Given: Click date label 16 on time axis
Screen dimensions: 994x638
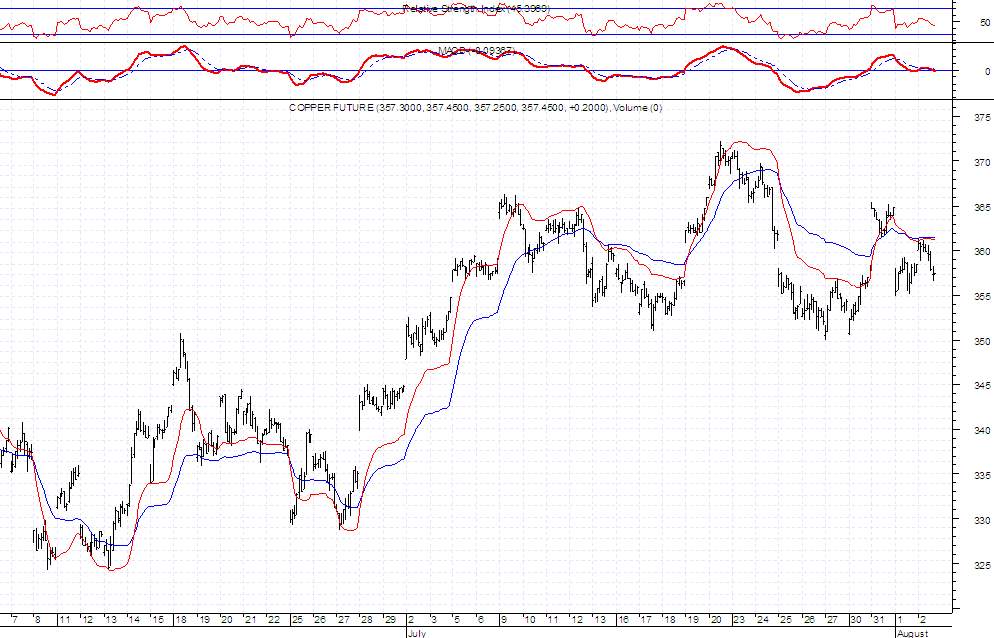Looking at the screenshot, I should 623,620.
